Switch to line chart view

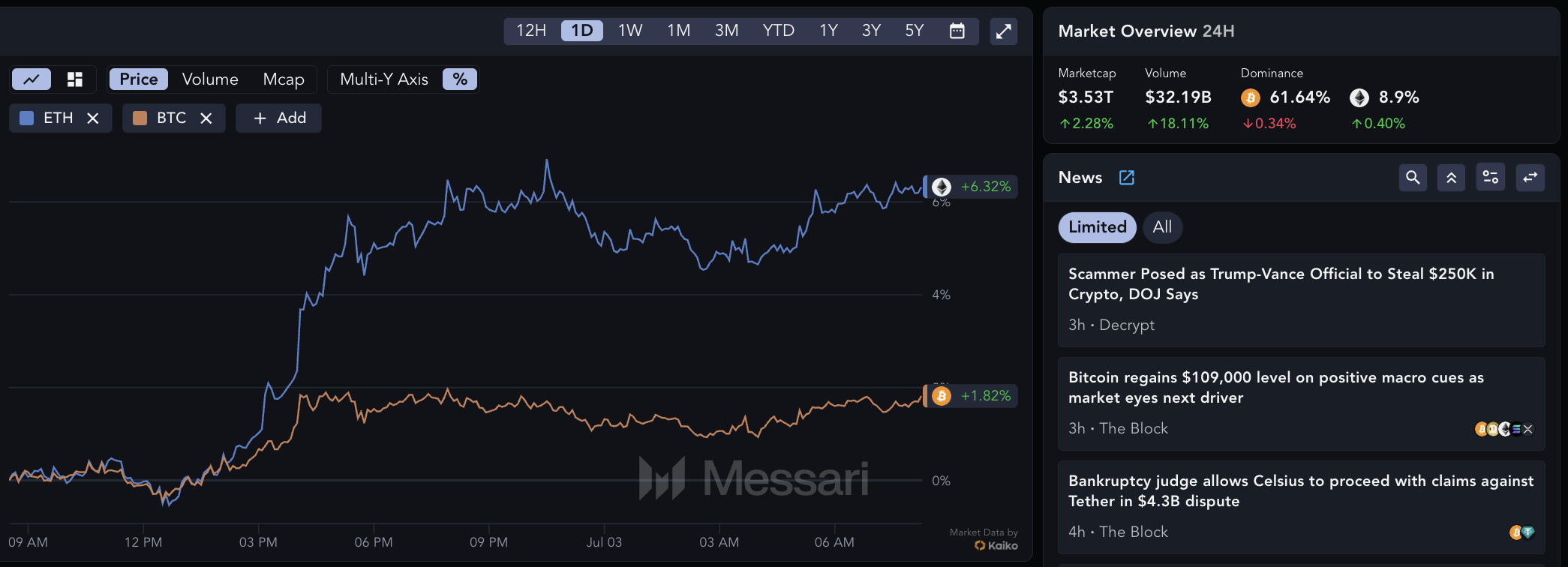point(32,79)
